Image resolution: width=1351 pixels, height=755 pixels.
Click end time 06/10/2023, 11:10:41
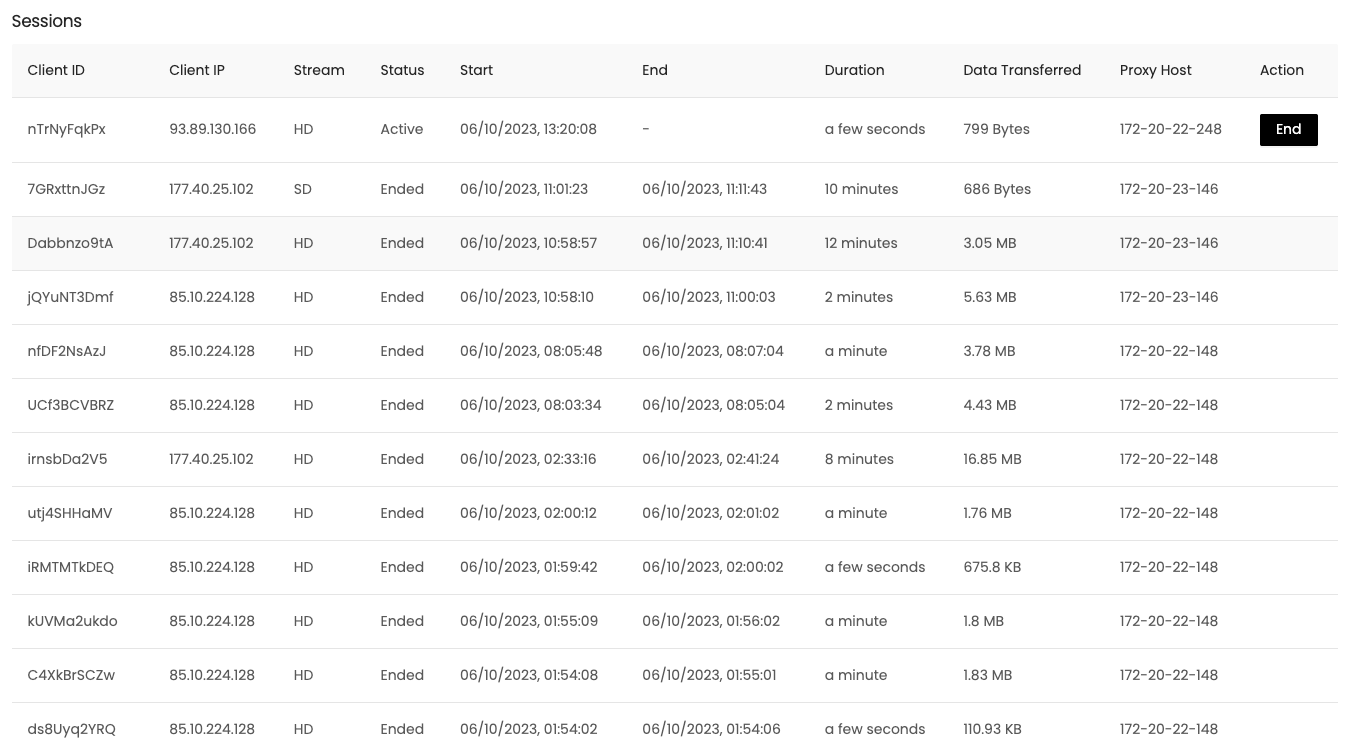pos(705,243)
